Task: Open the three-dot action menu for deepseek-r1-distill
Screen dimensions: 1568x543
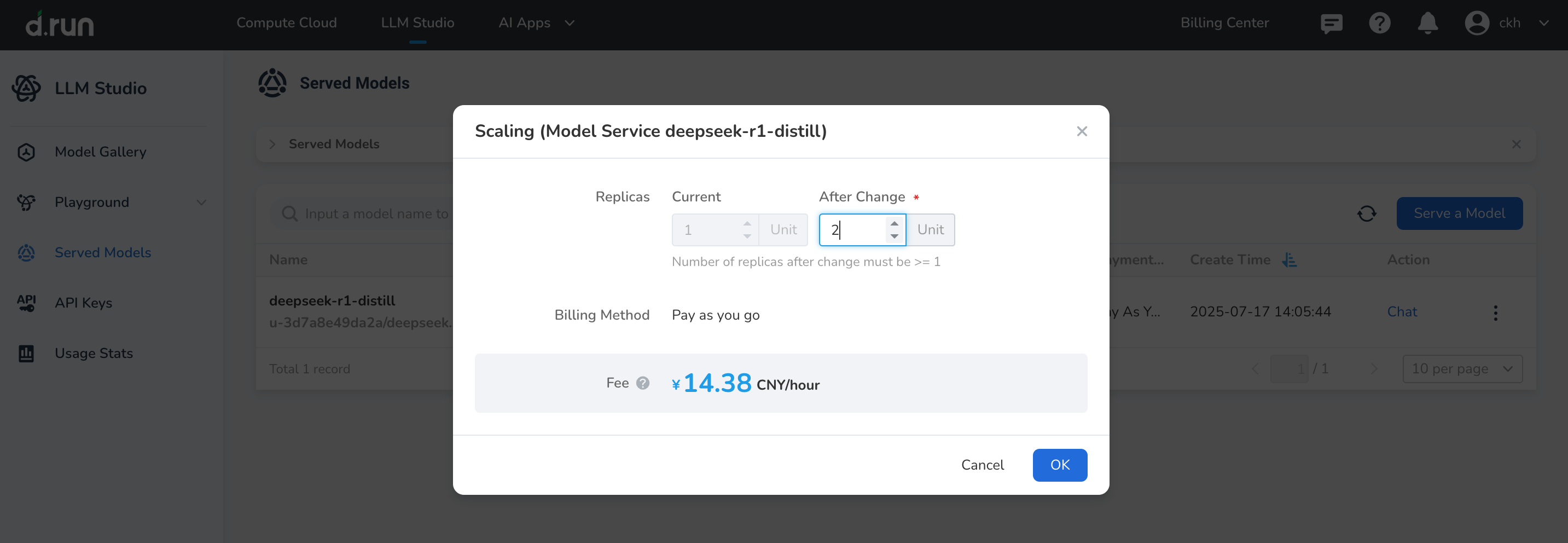Action: coord(1495,313)
